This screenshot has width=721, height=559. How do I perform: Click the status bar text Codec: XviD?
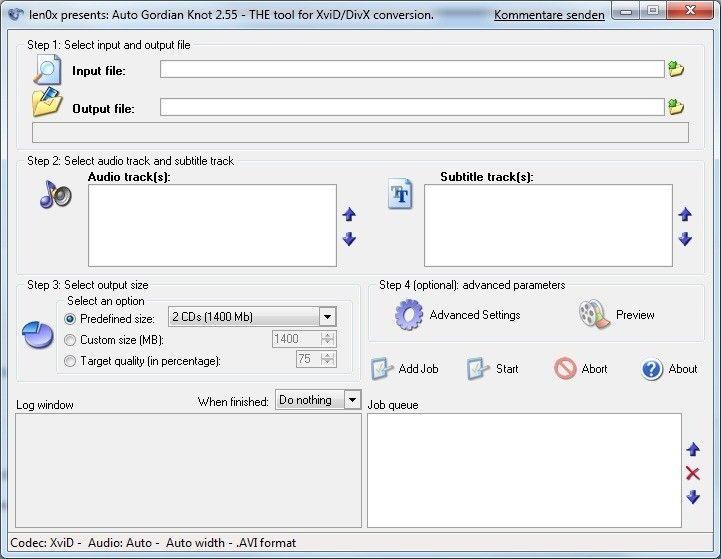(x=42, y=542)
